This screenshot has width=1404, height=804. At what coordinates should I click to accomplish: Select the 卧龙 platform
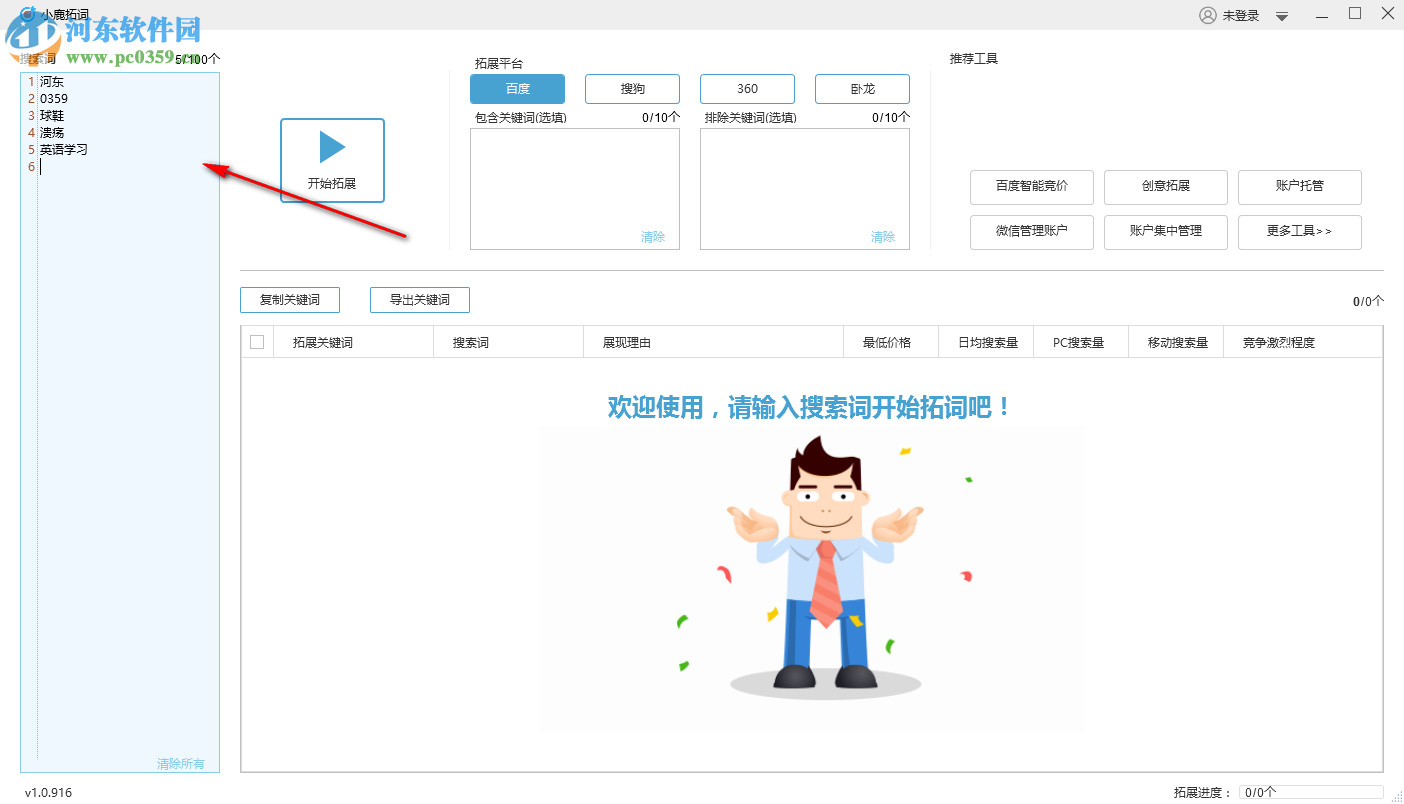(x=861, y=88)
